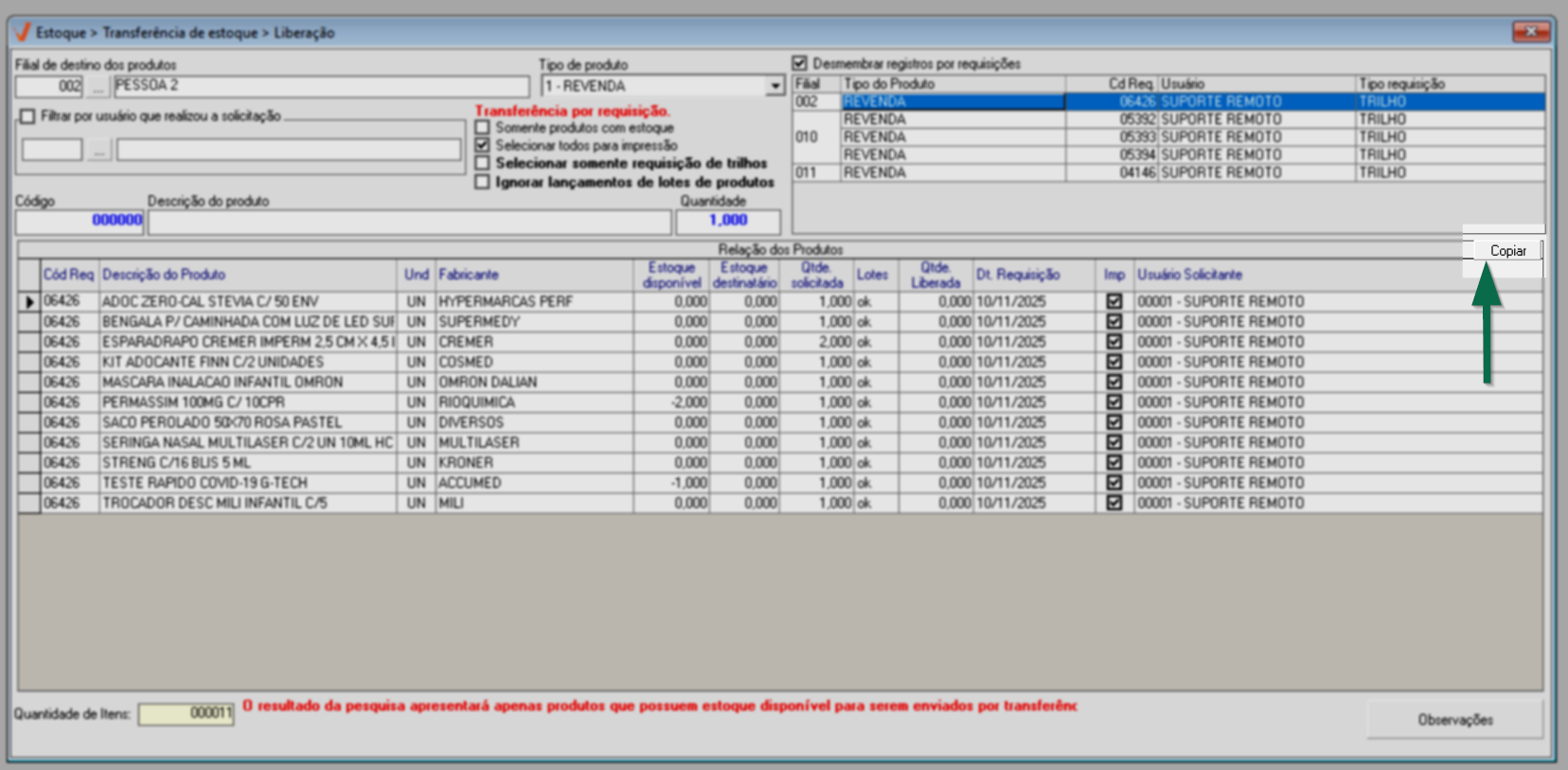Click the Estoque destinatário column header
This screenshot has height=770, width=1568.
744,275
